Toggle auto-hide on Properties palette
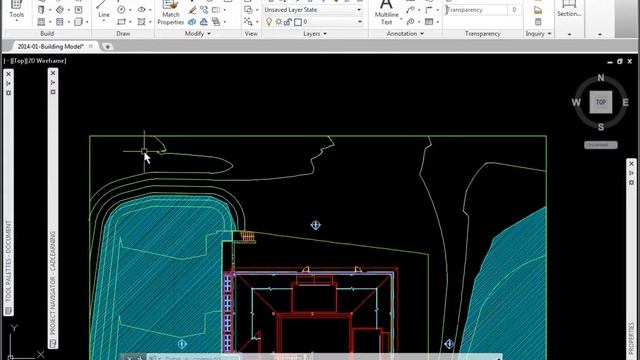 (x=631, y=173)
